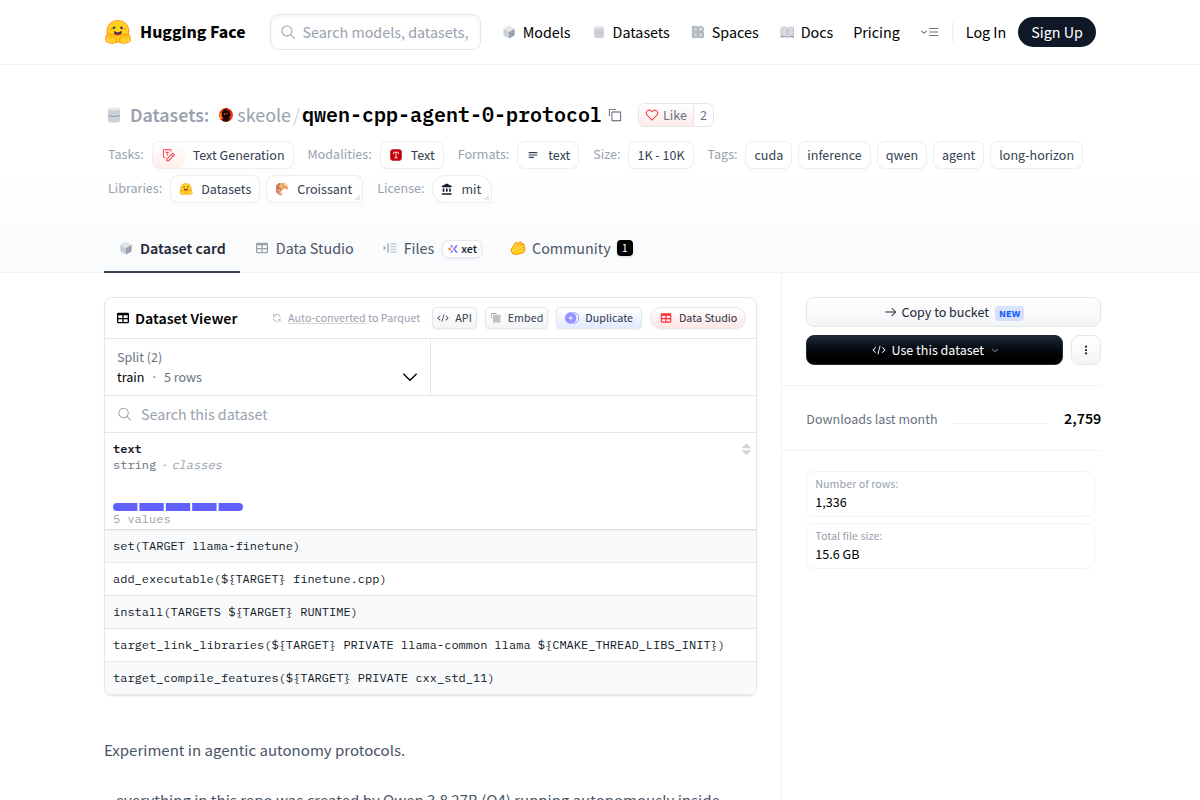Open the inference tag

pyautogui.click(x=834, y=155)
